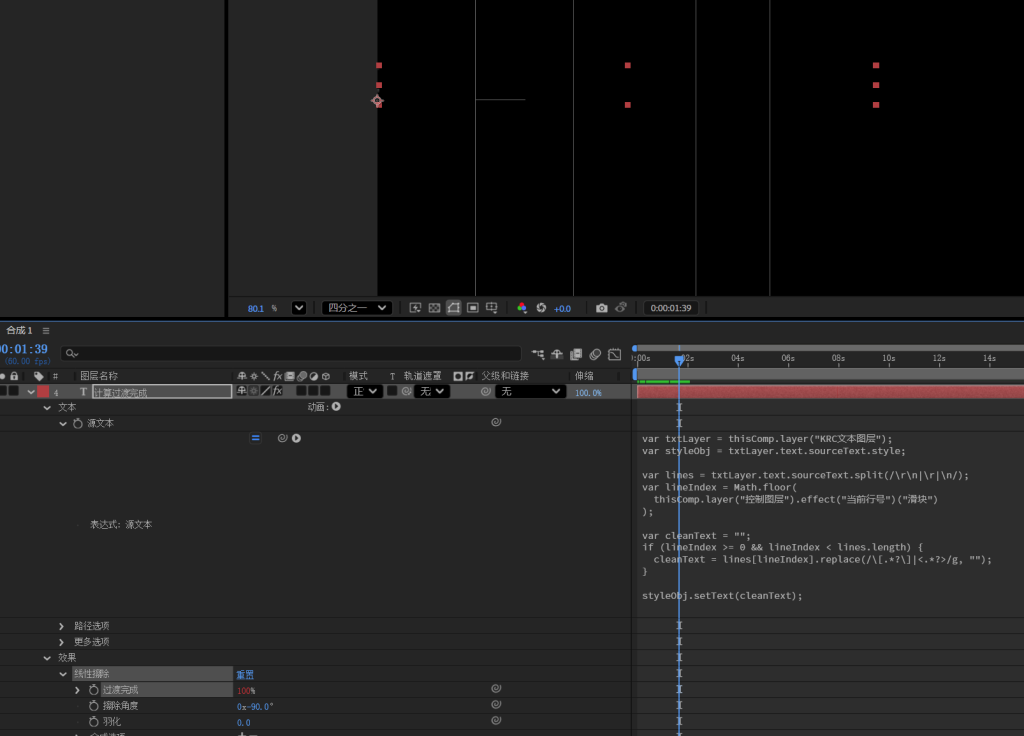This screenshot has width=1024, height=736.
Task: Expand the 路径选项 group
Action: pos(62,626)
